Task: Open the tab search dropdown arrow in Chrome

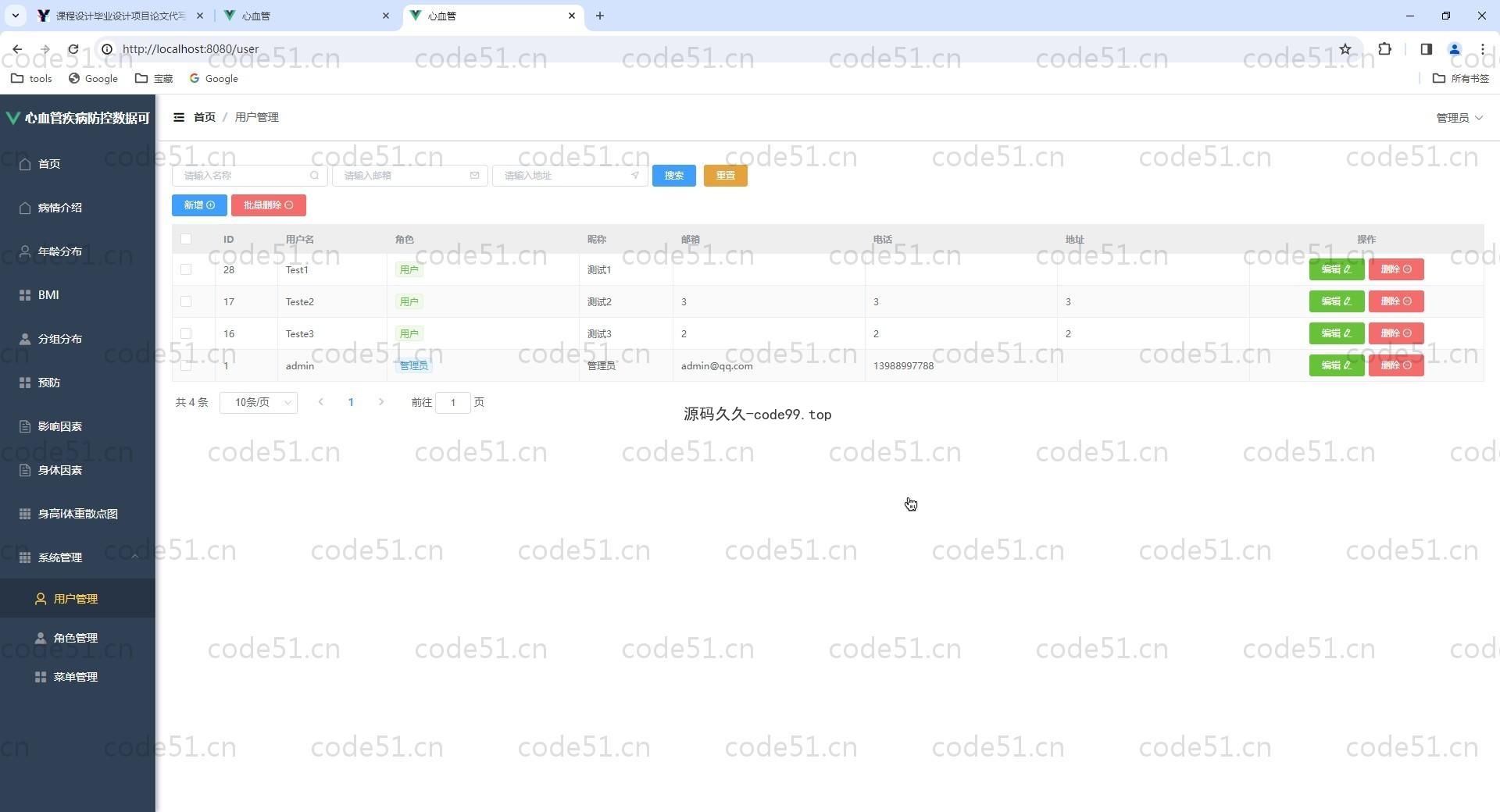Action: (15, 16)
